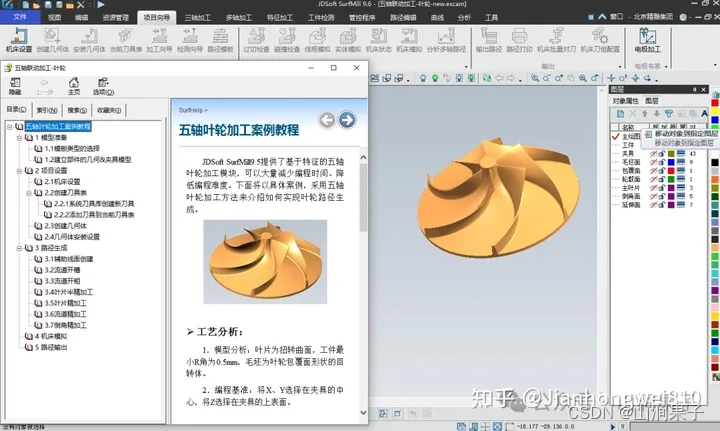
Task: Toggle the lock icon of 夹具 layer
Action: (662, 154)
